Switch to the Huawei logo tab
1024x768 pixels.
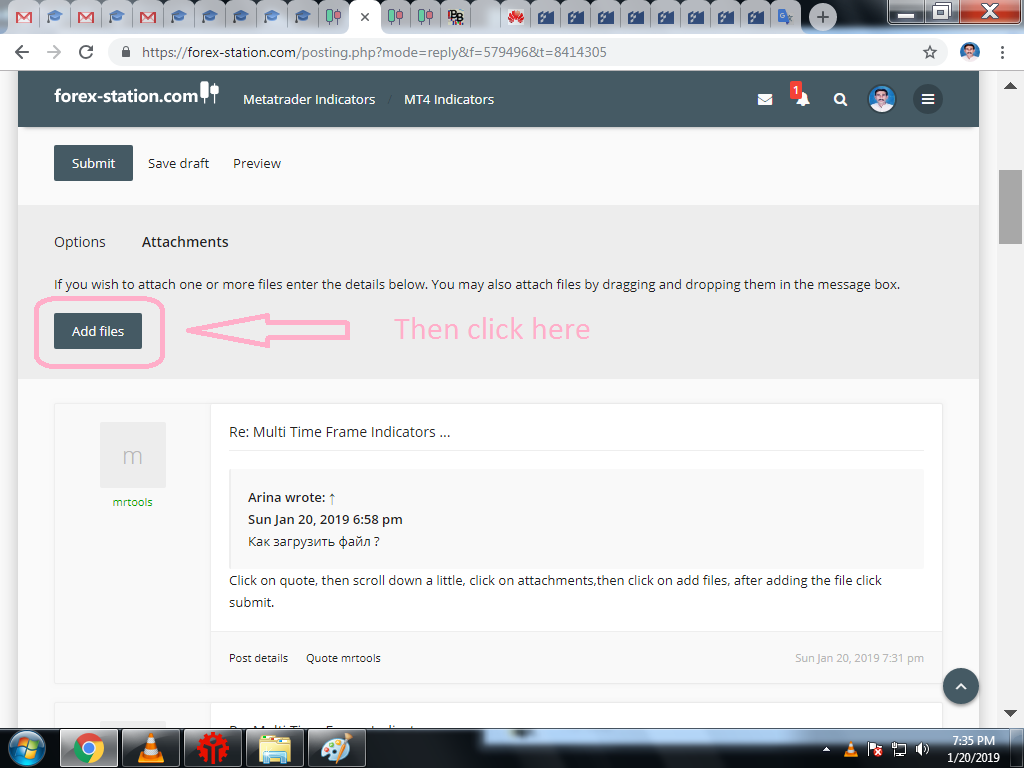click(516, 17)
